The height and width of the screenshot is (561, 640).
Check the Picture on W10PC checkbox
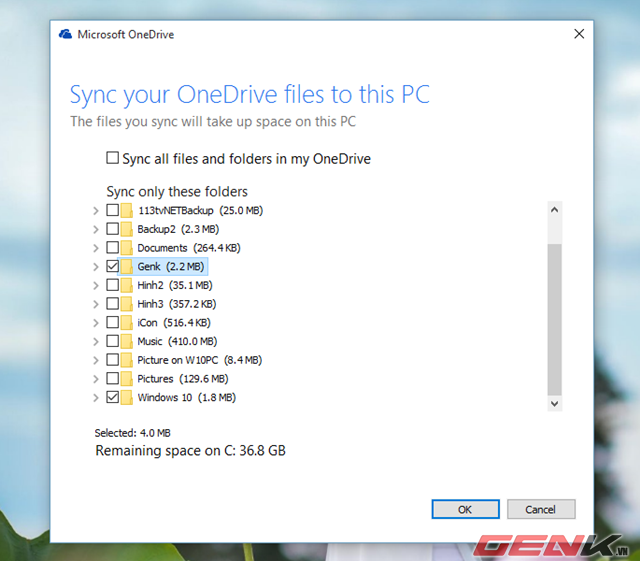(112, 360)
